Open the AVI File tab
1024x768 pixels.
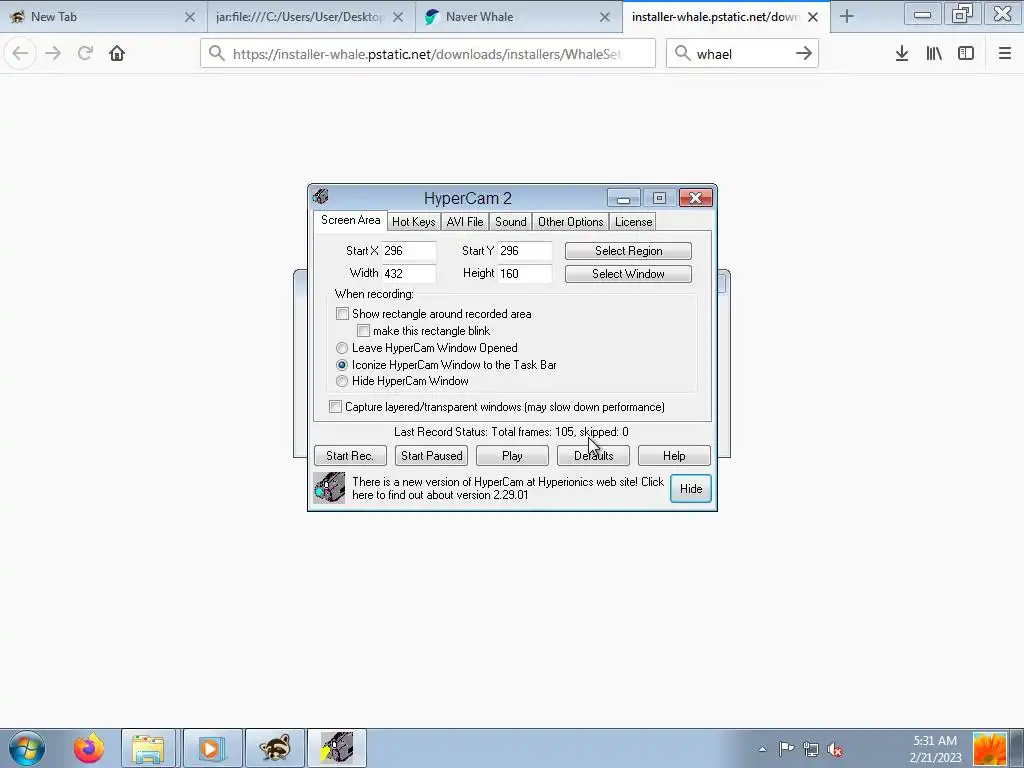[x=464, y=222]
